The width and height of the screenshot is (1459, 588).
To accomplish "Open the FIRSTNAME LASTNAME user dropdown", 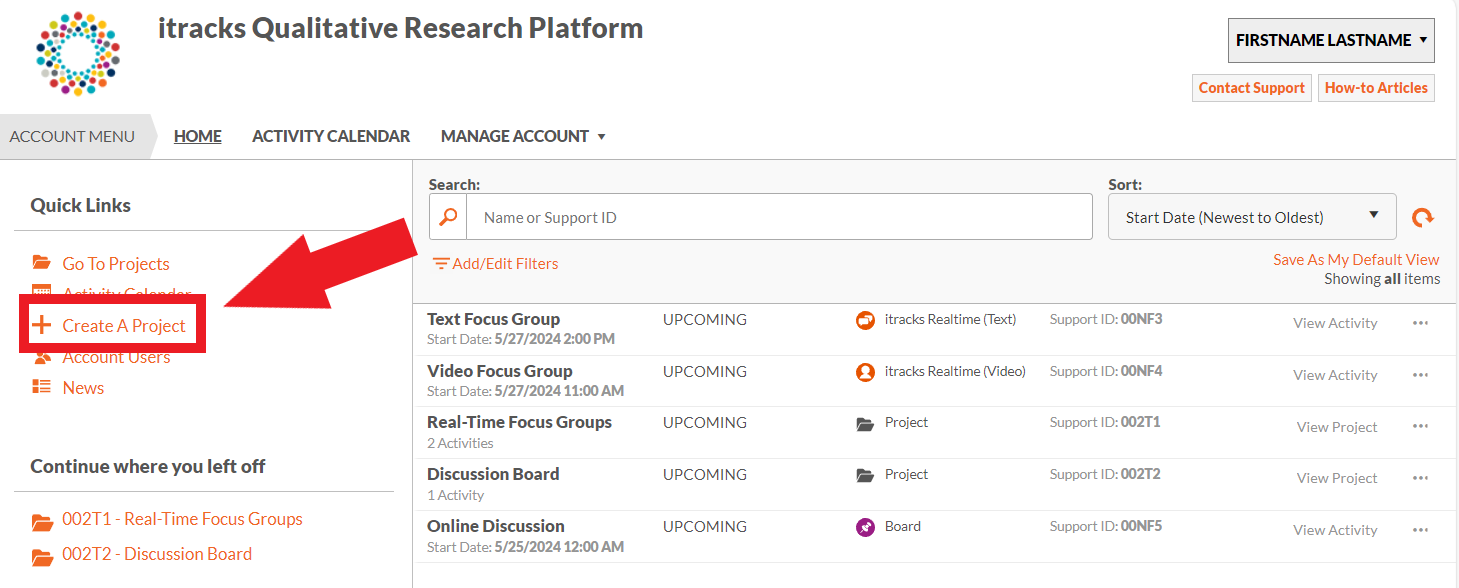I will pos(1331,41).
